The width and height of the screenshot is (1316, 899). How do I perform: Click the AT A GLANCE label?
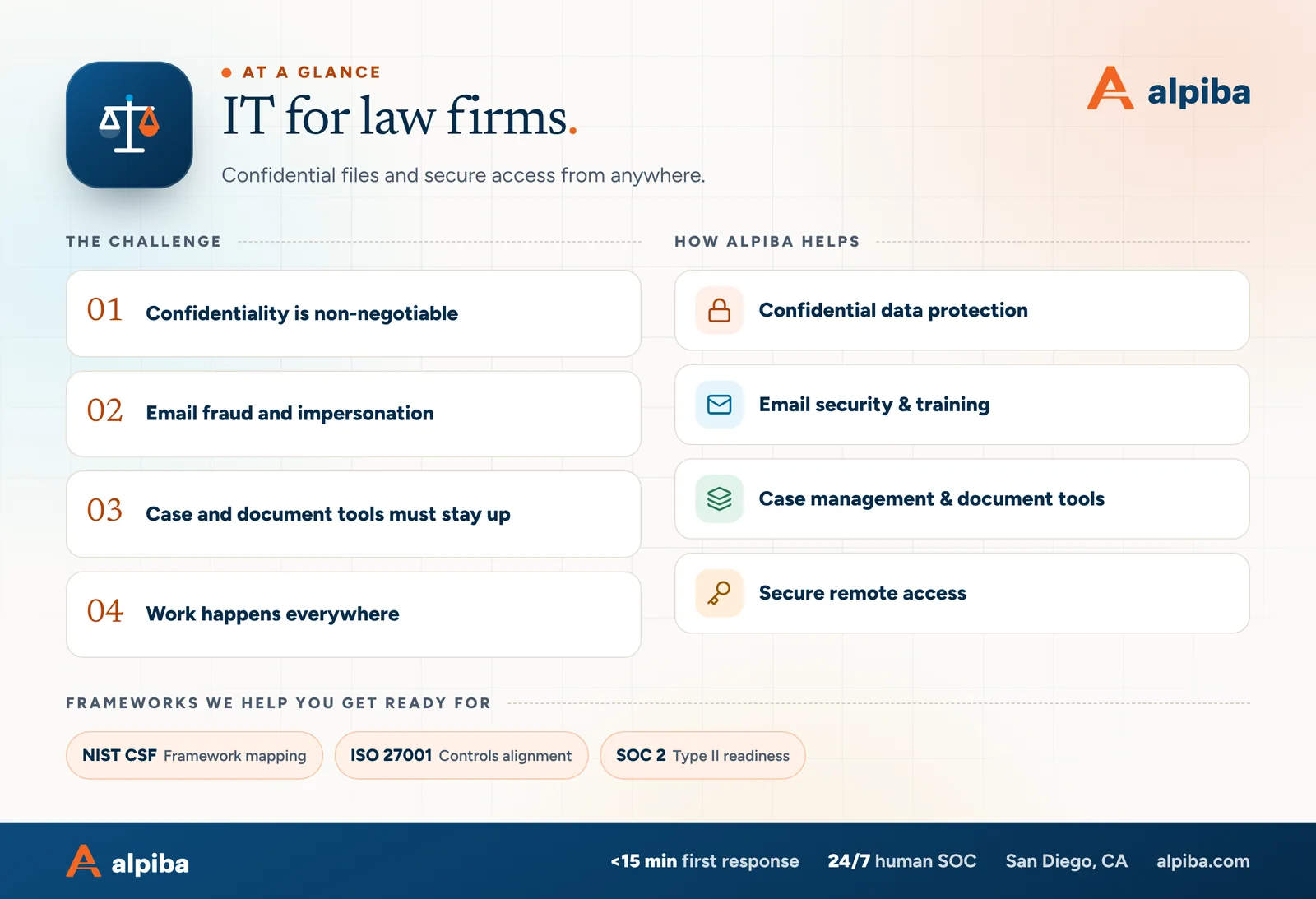click(x=311, y=72)
